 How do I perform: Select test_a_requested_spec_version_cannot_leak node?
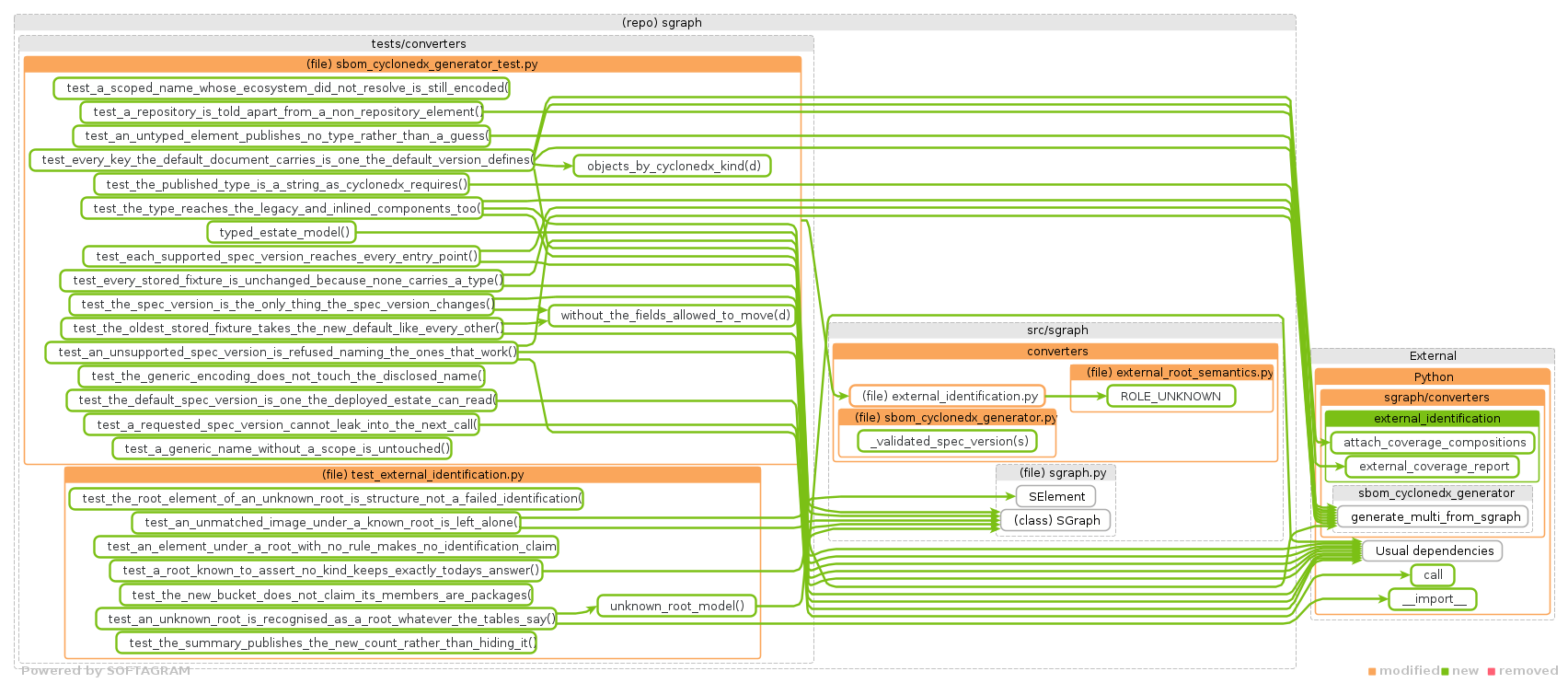tap(282, 424)
